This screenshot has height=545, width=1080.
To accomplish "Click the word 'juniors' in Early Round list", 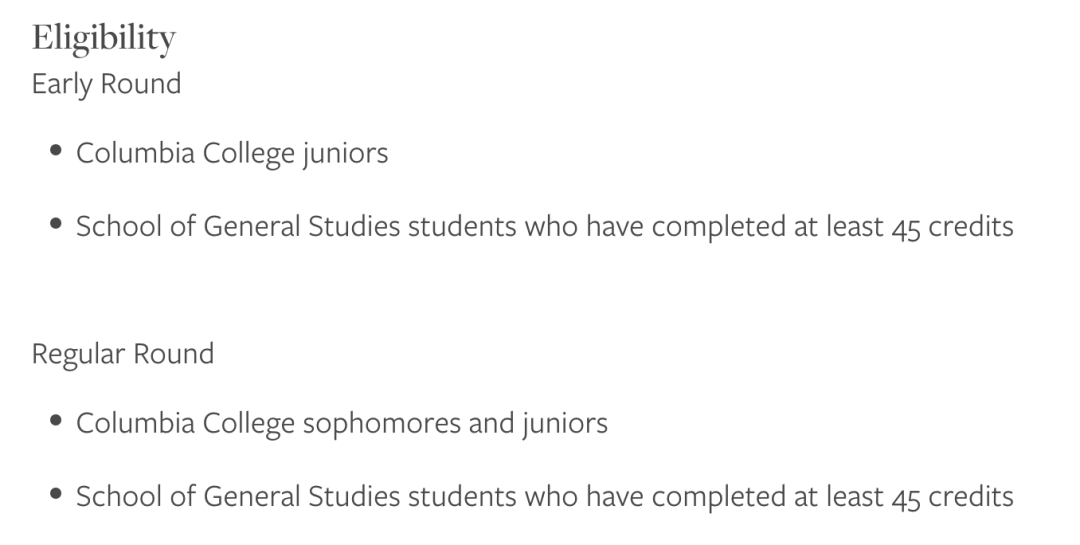I will pos(345,153).
